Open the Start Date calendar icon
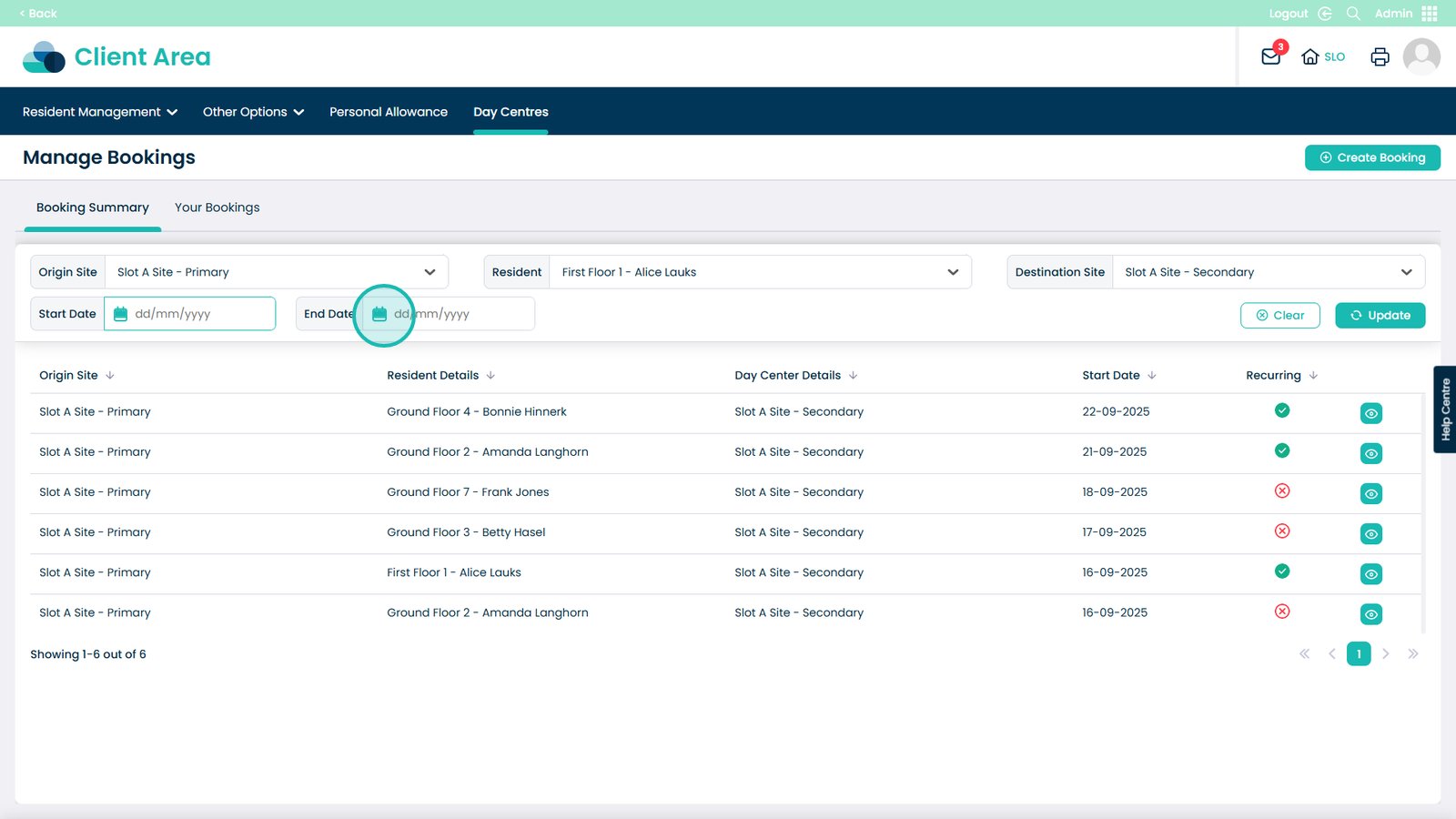 pos(120,314)
